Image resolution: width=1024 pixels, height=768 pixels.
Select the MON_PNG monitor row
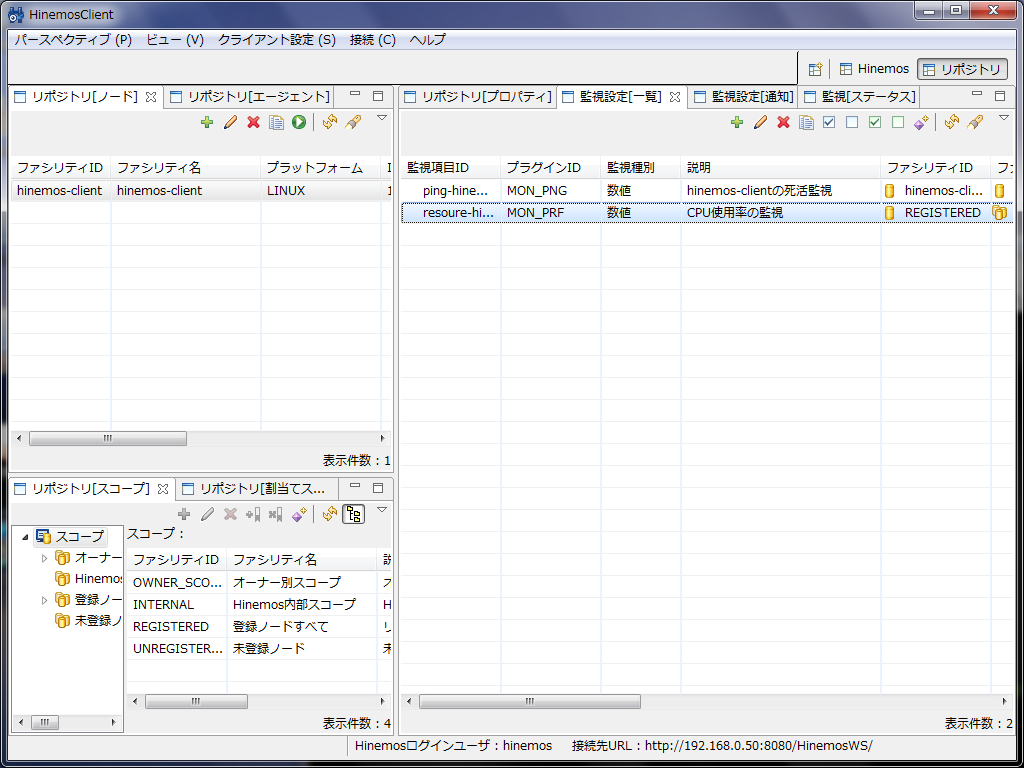[707, 191]
